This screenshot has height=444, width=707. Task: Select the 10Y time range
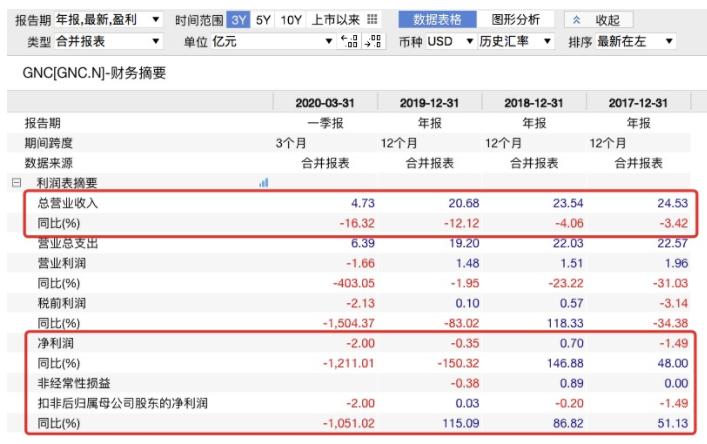(x=290, y=20)
